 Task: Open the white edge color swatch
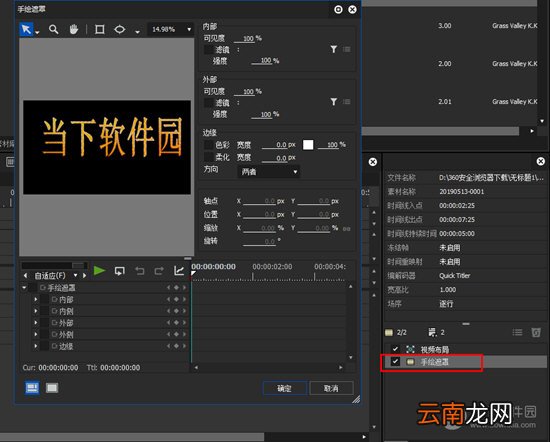pos(308,145)
